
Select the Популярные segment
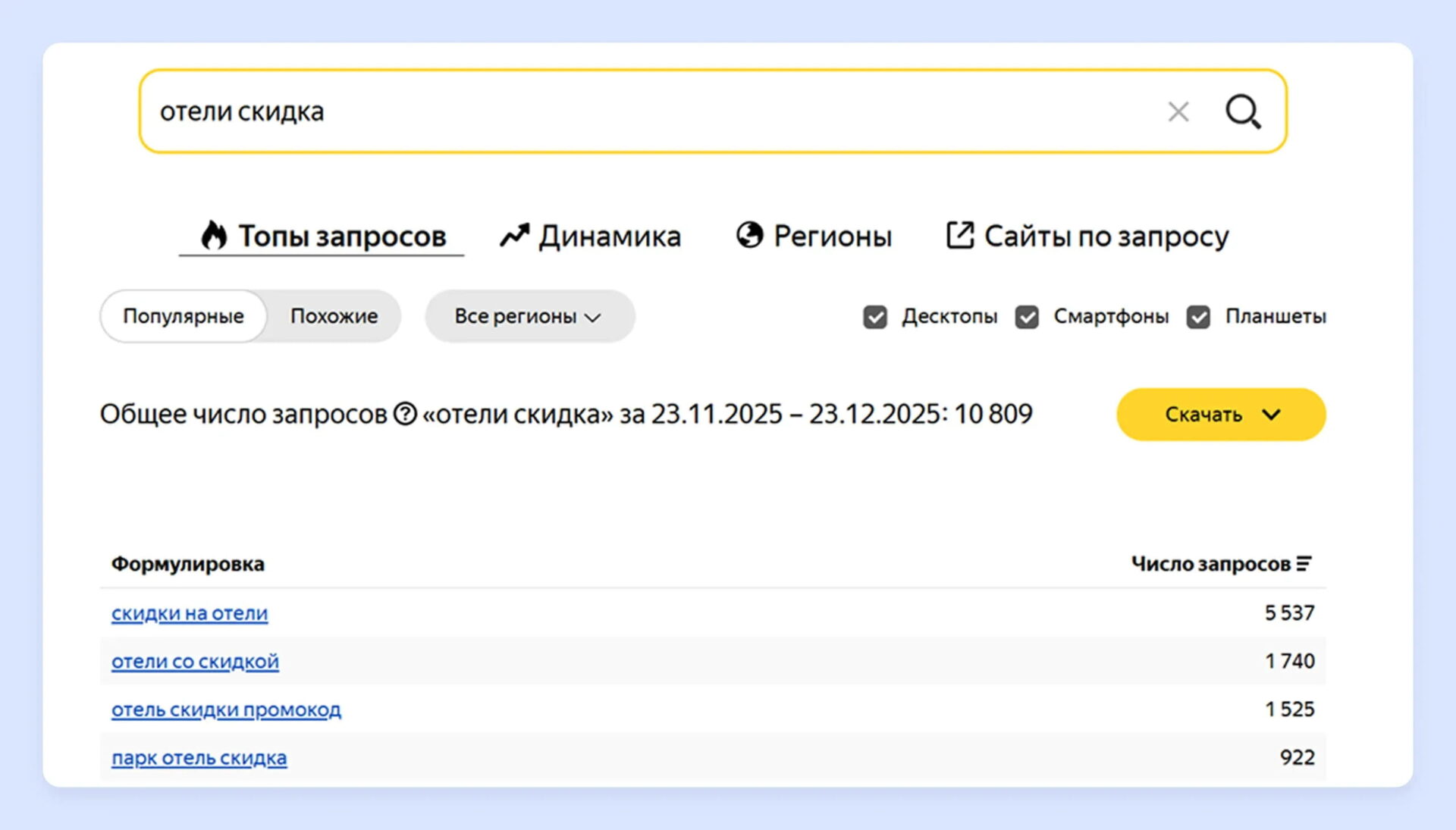tap(184, 316)
